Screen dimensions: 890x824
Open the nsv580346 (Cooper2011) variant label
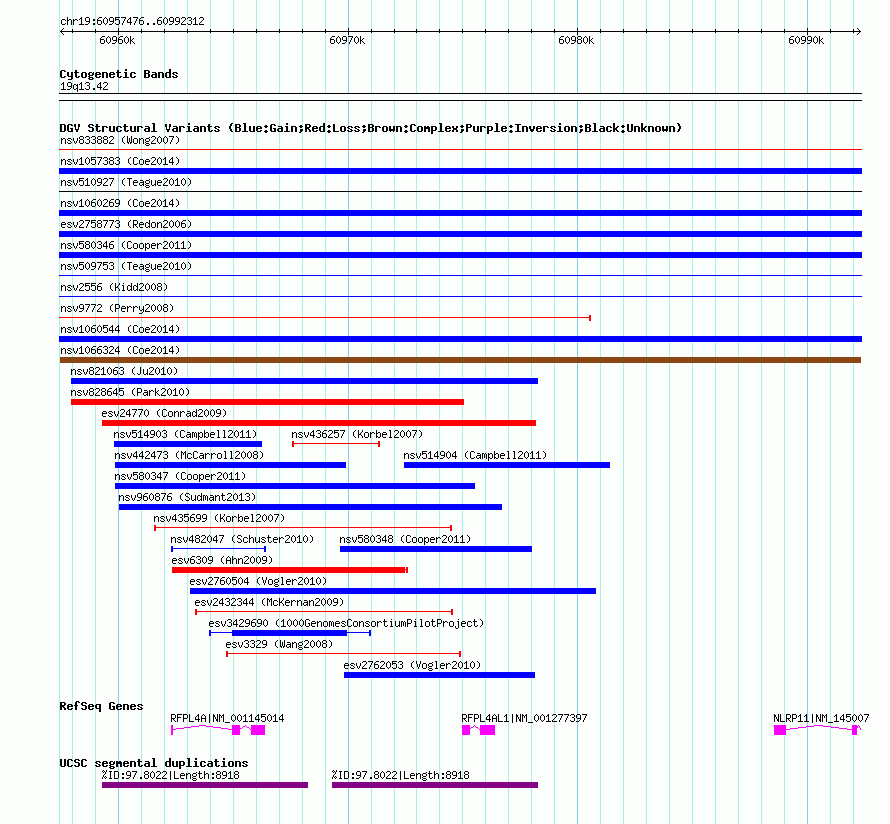126,245
